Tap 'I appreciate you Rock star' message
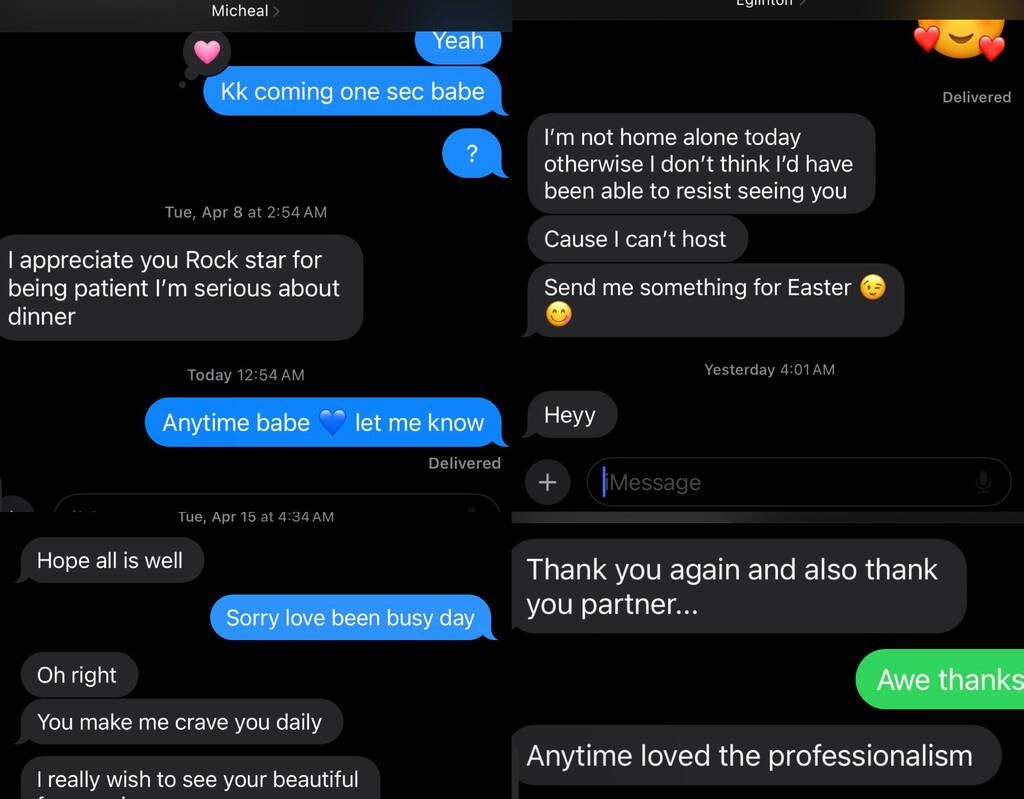1024x799 pixels. [180, 288]
